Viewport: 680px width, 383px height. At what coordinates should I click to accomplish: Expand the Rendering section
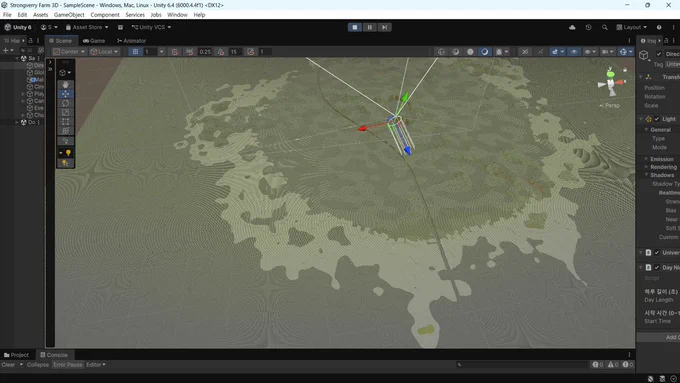pos(646,167)
